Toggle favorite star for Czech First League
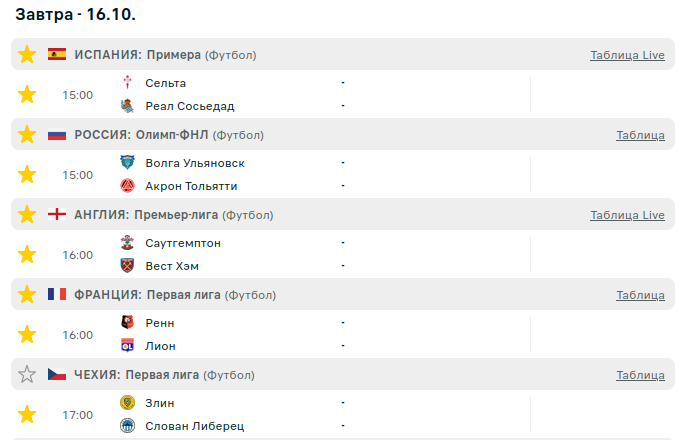The image size is (686, 440). (x=27, y=374)
